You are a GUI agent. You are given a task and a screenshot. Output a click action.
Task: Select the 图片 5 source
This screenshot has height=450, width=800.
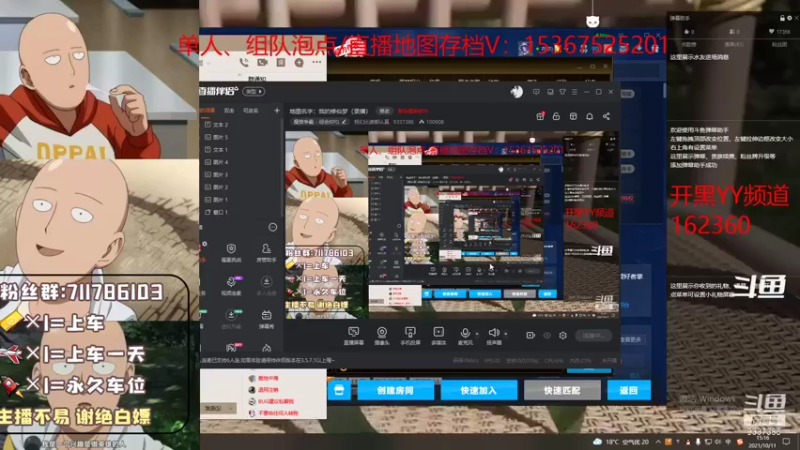click(x=241, y=137)
